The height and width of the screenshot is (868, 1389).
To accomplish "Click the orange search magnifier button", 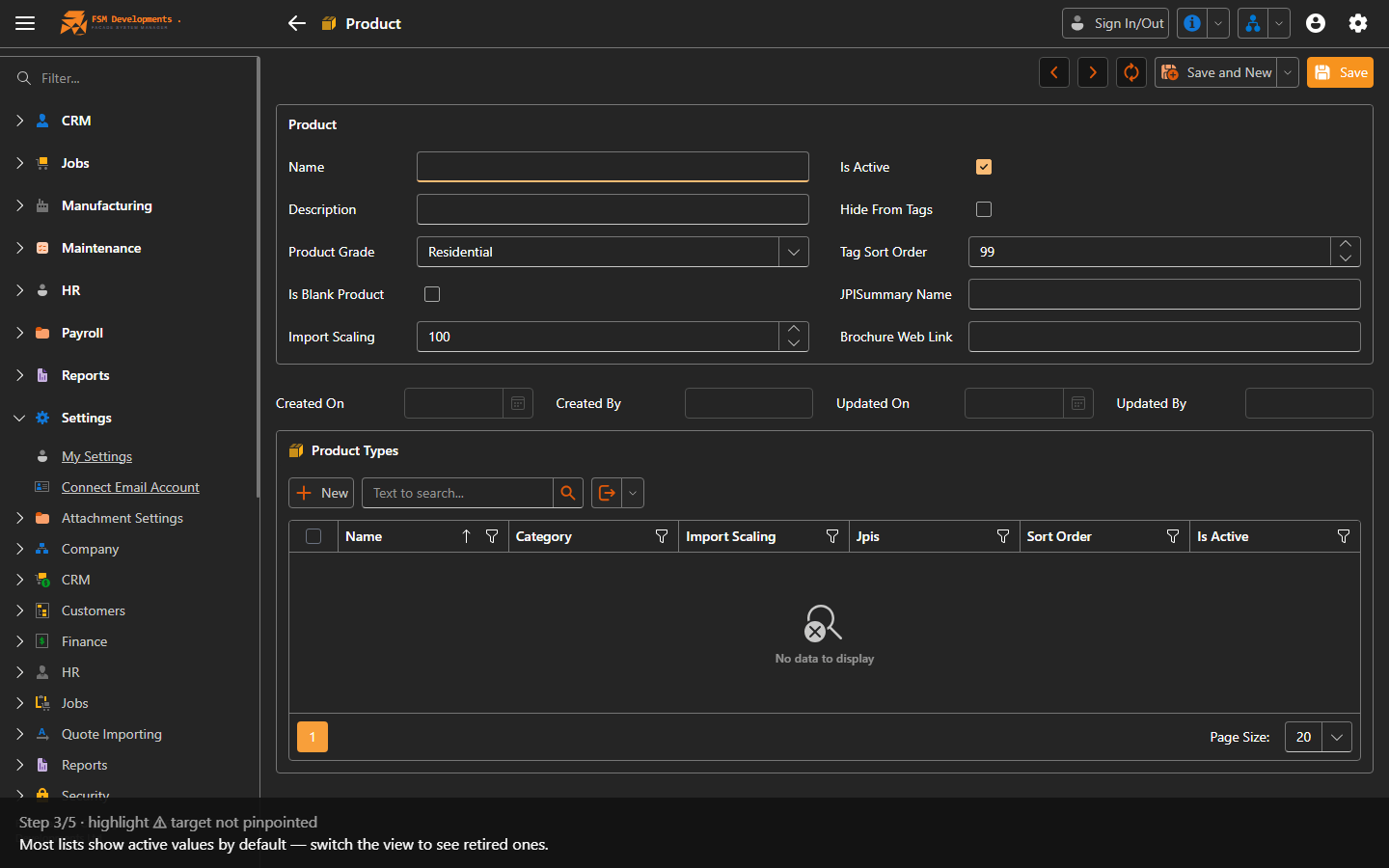I will (x=568, y=493).
